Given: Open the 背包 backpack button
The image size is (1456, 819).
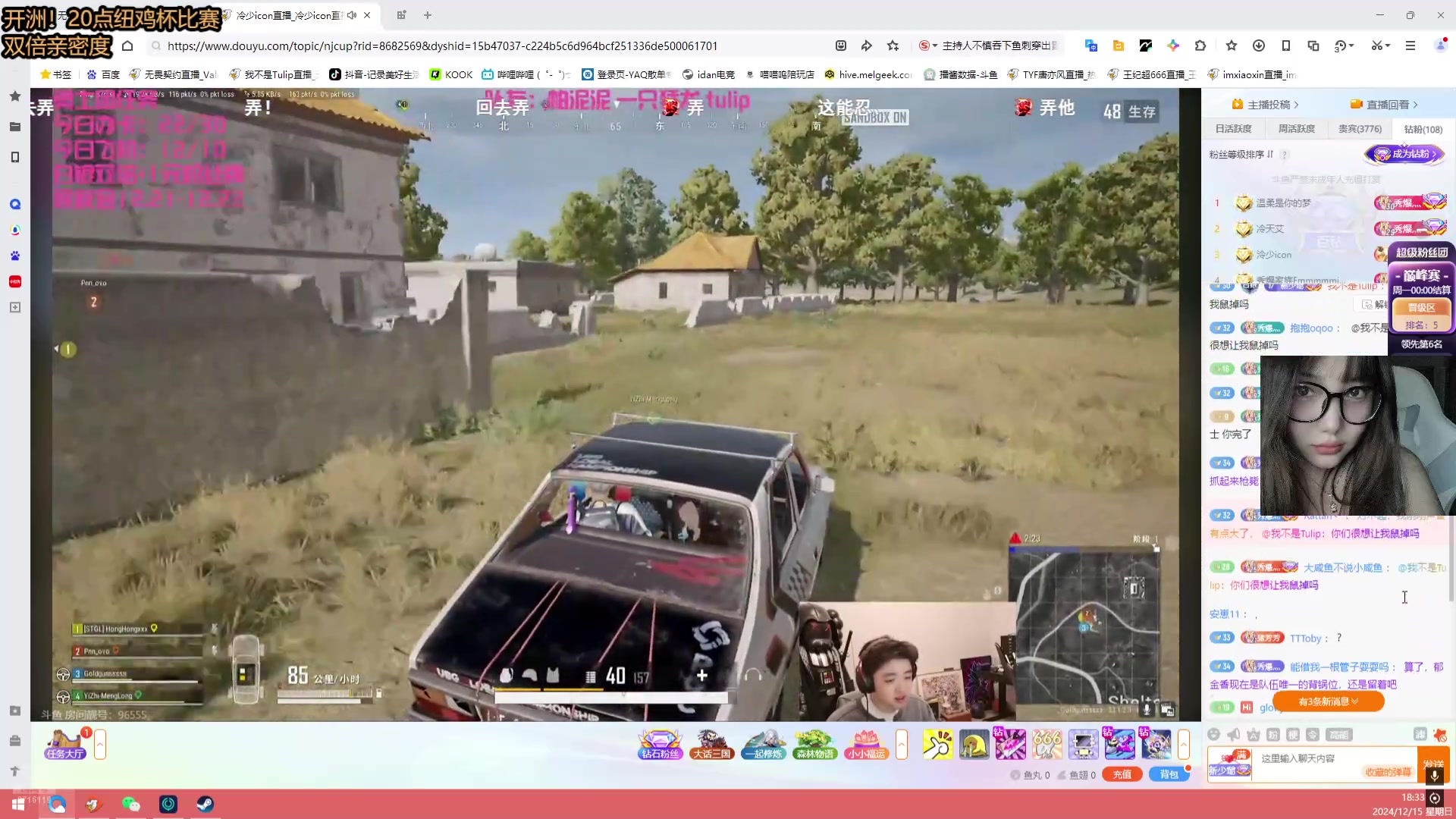Looking at the screenshot, I should 1169,774.
